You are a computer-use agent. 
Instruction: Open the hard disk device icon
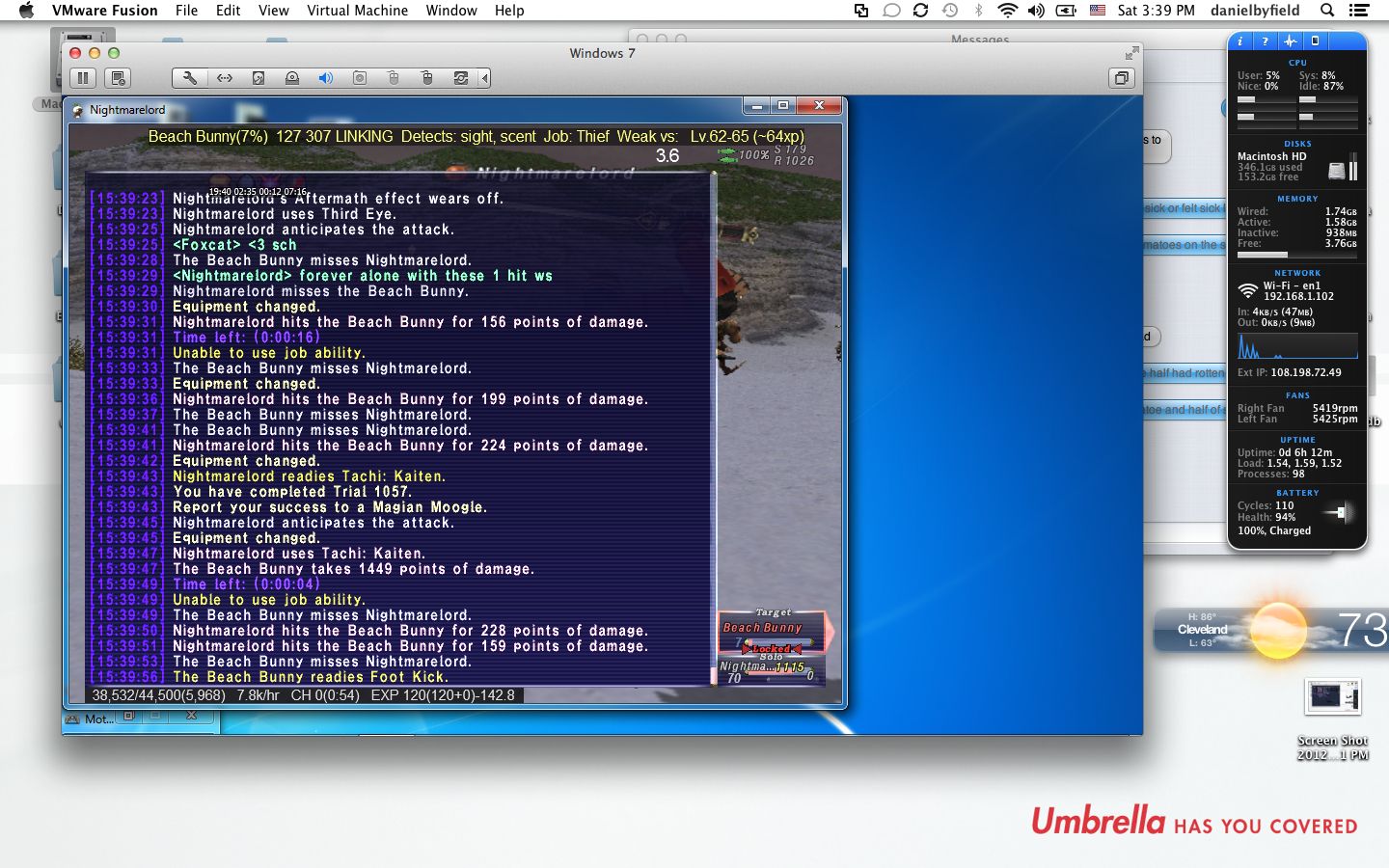259,78
